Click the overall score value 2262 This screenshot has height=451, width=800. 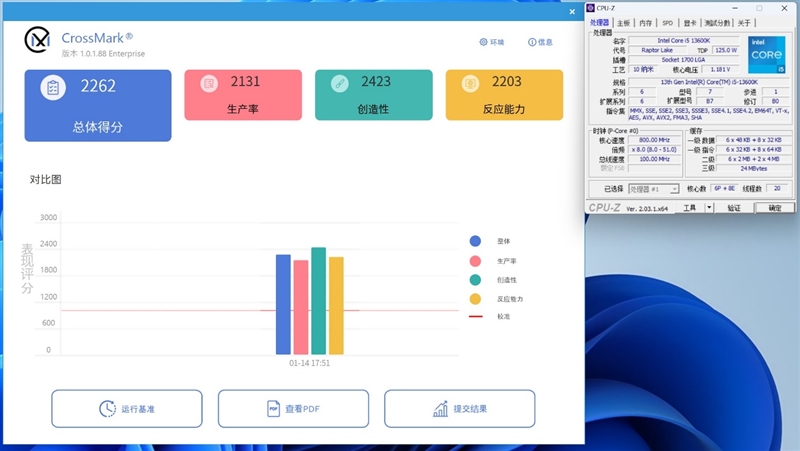[x=98, y=86]
